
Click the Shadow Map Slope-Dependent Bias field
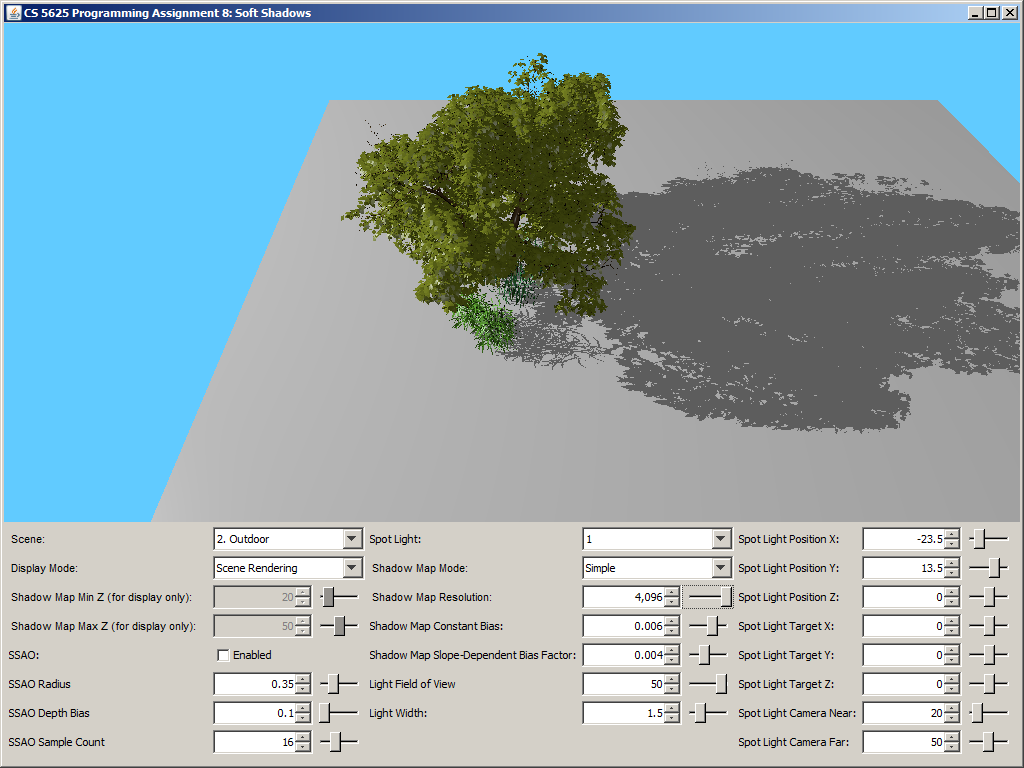pyautogui.click(x=623, y=655)
